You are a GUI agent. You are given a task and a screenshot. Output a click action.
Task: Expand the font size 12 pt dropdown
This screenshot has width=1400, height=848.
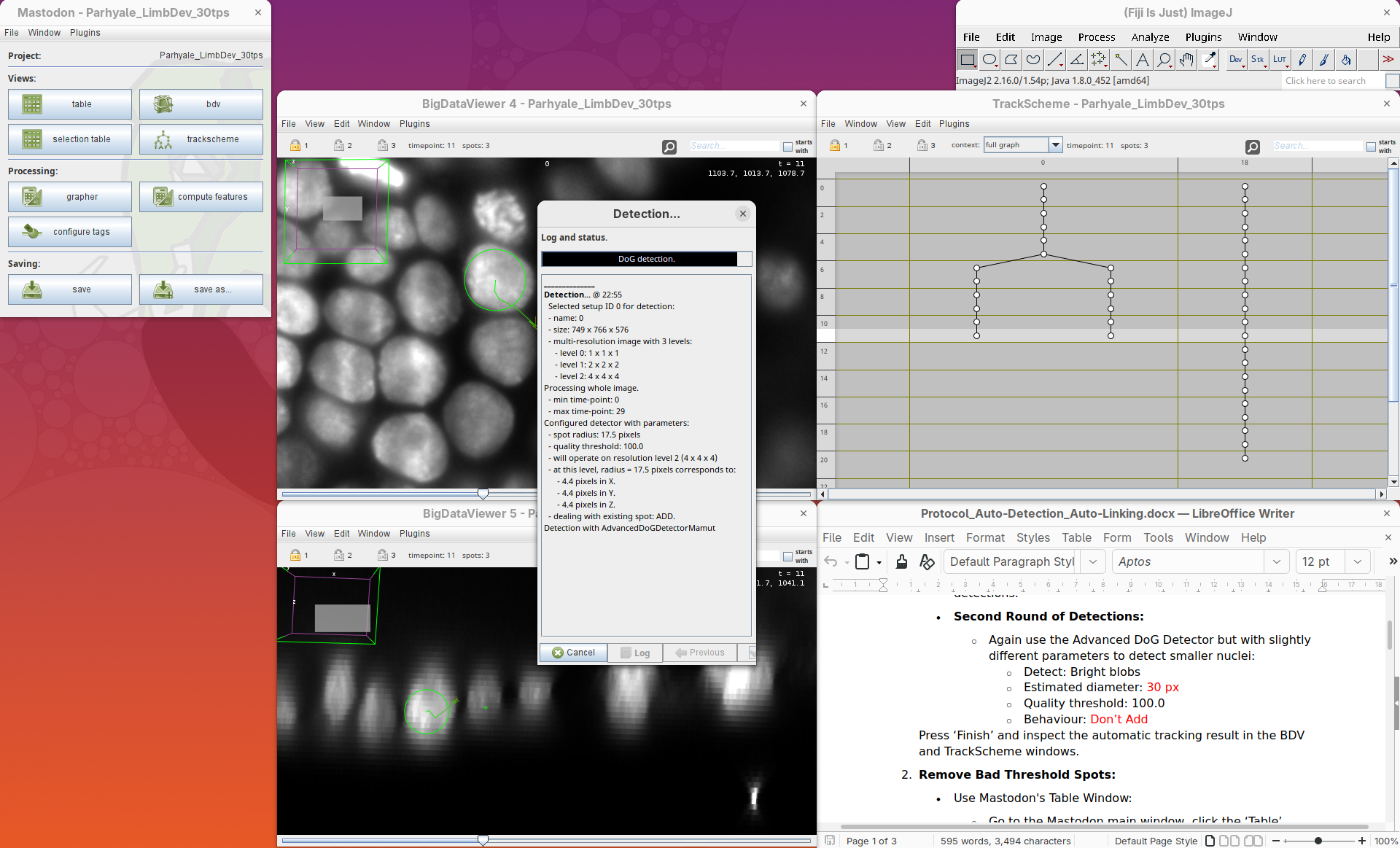coord(1357,561)
